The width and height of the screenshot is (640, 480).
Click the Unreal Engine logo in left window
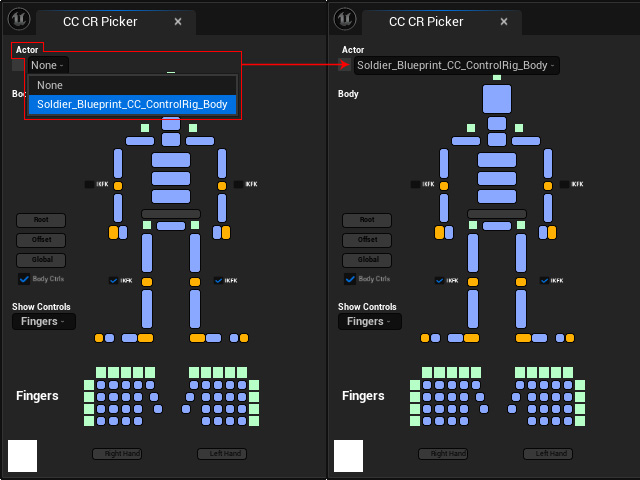[x=19, y=19]
